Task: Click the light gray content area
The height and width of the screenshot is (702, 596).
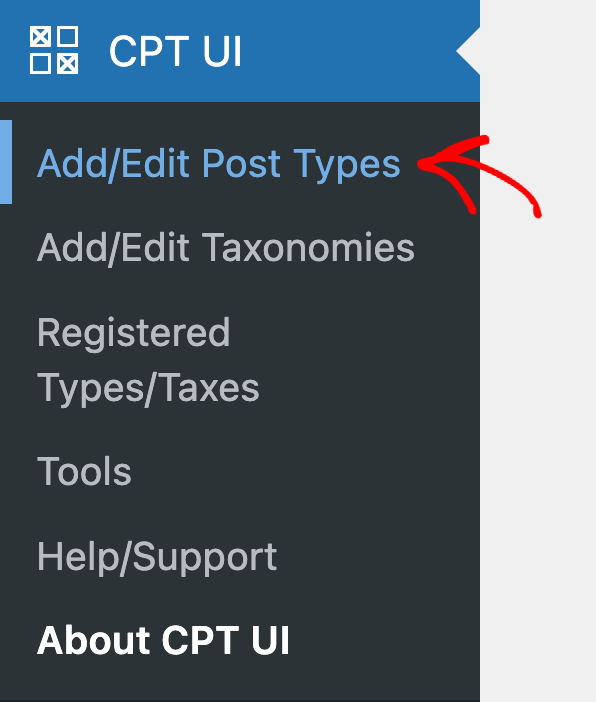Action: tap(538, 403)
